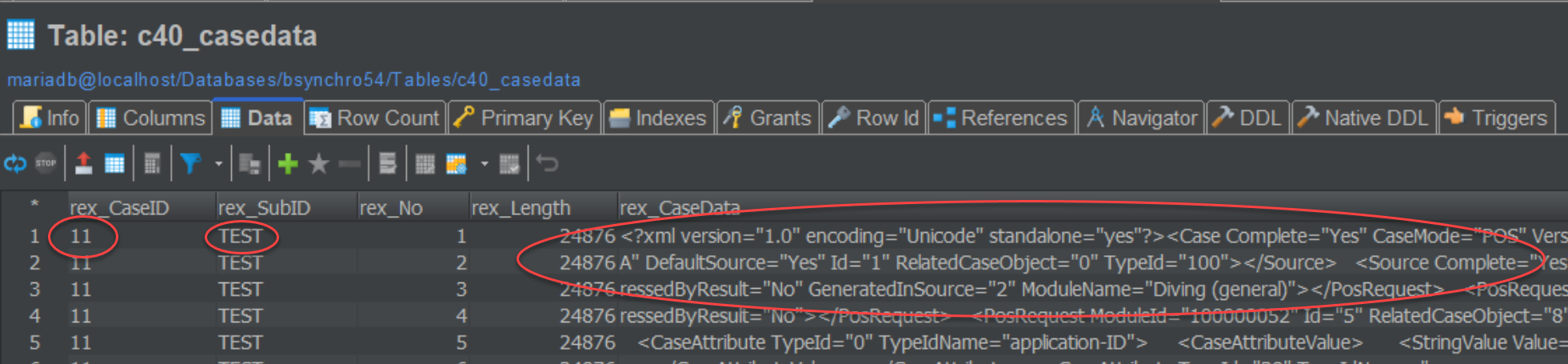Click the gray star duplicate-row icon
The width and height of the screenshot is (1568, 364).
(x=318, y=164)
